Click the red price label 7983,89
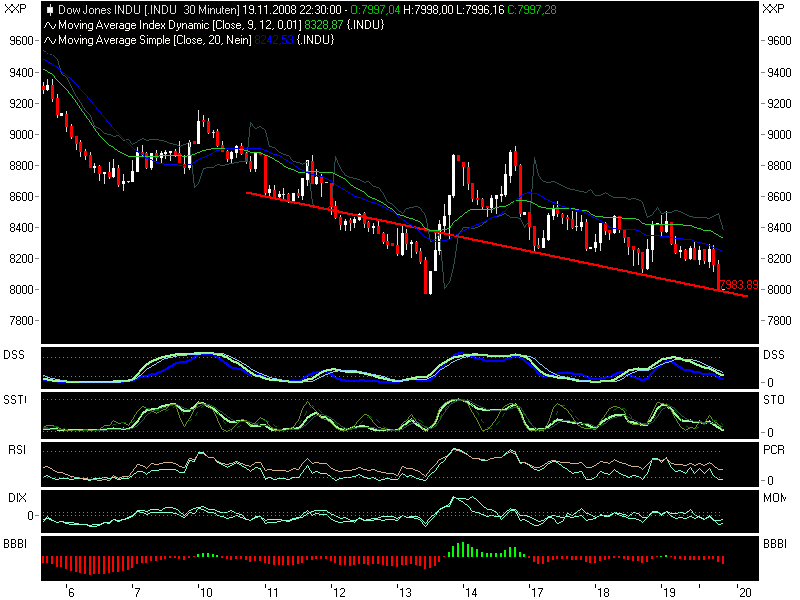The width and height of the screenshot is (800, 600). pos(739,285)
